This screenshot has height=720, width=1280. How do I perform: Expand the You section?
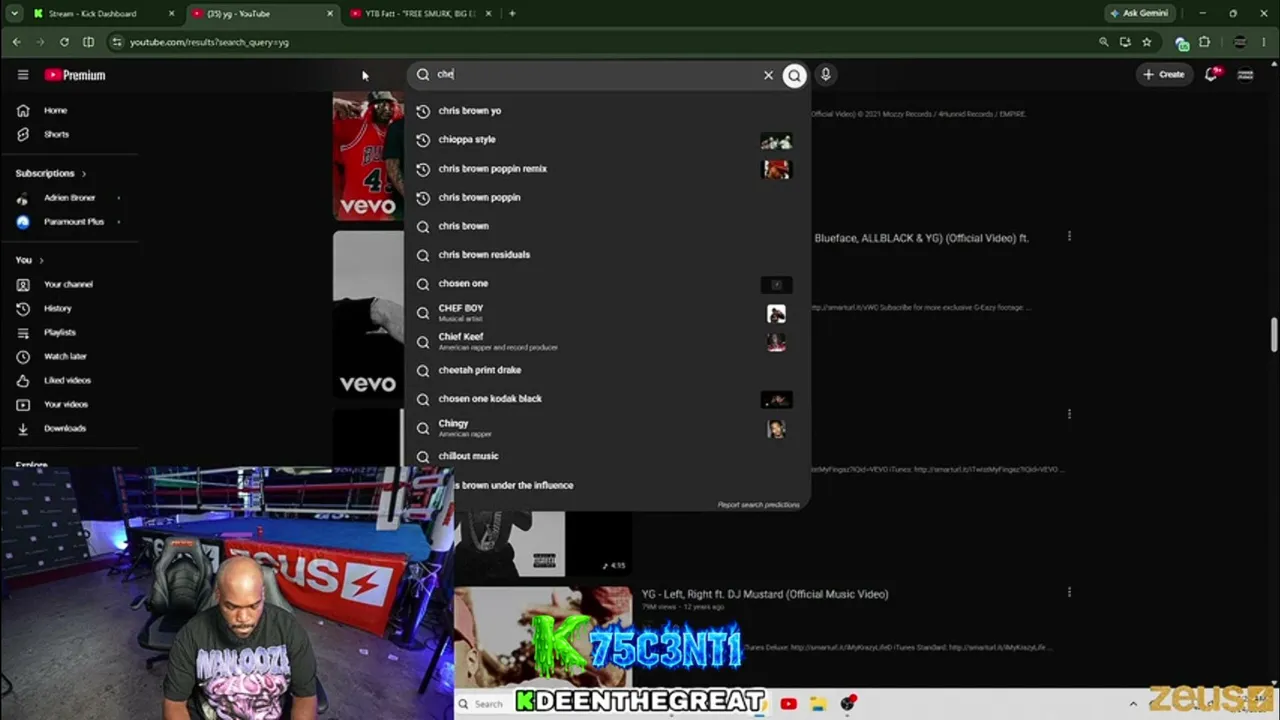[29, 260]
